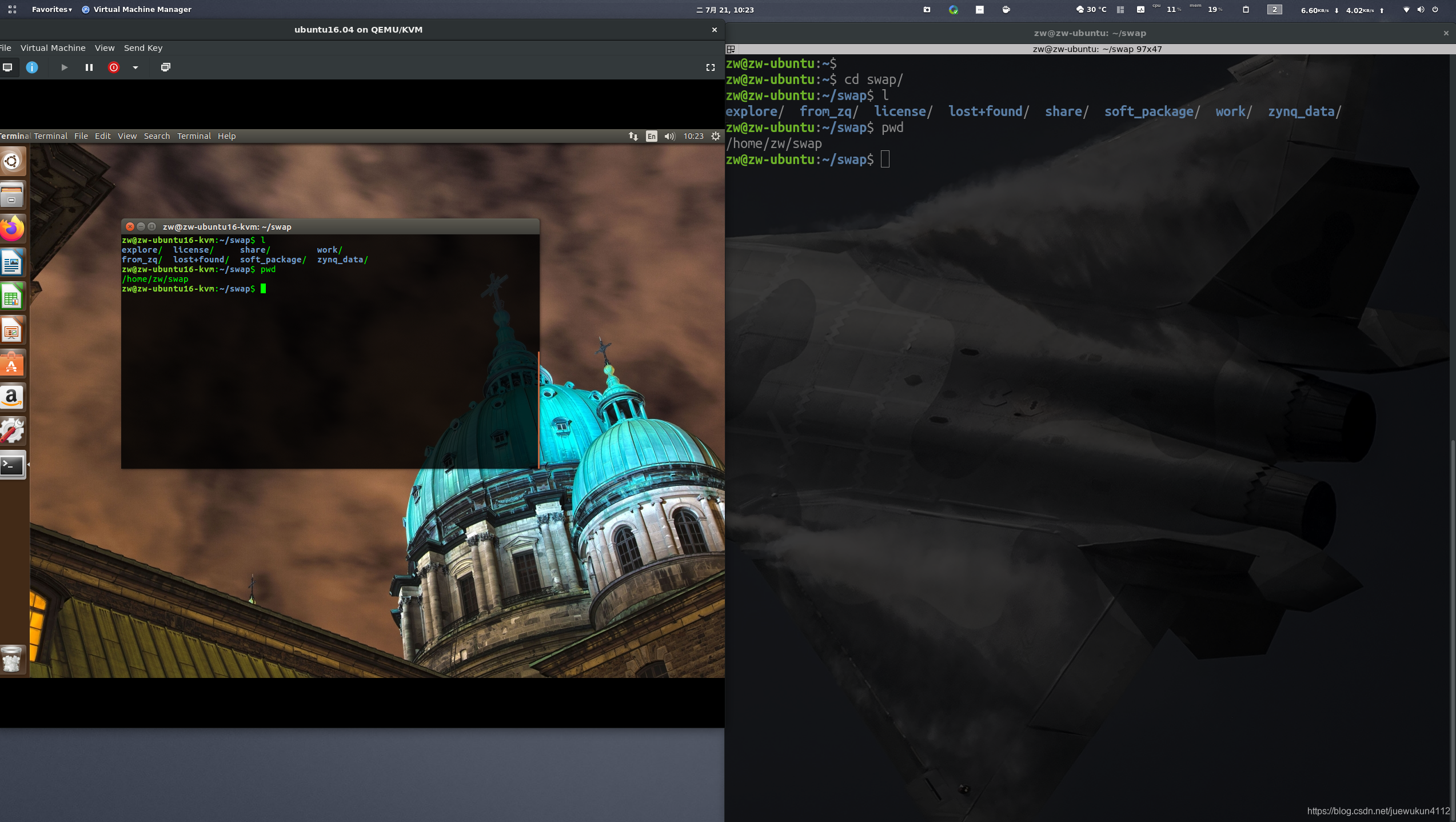1456x822 pixels.
Task: Open the File menu of Virtual Machine Manager
Action: (6, 48)
